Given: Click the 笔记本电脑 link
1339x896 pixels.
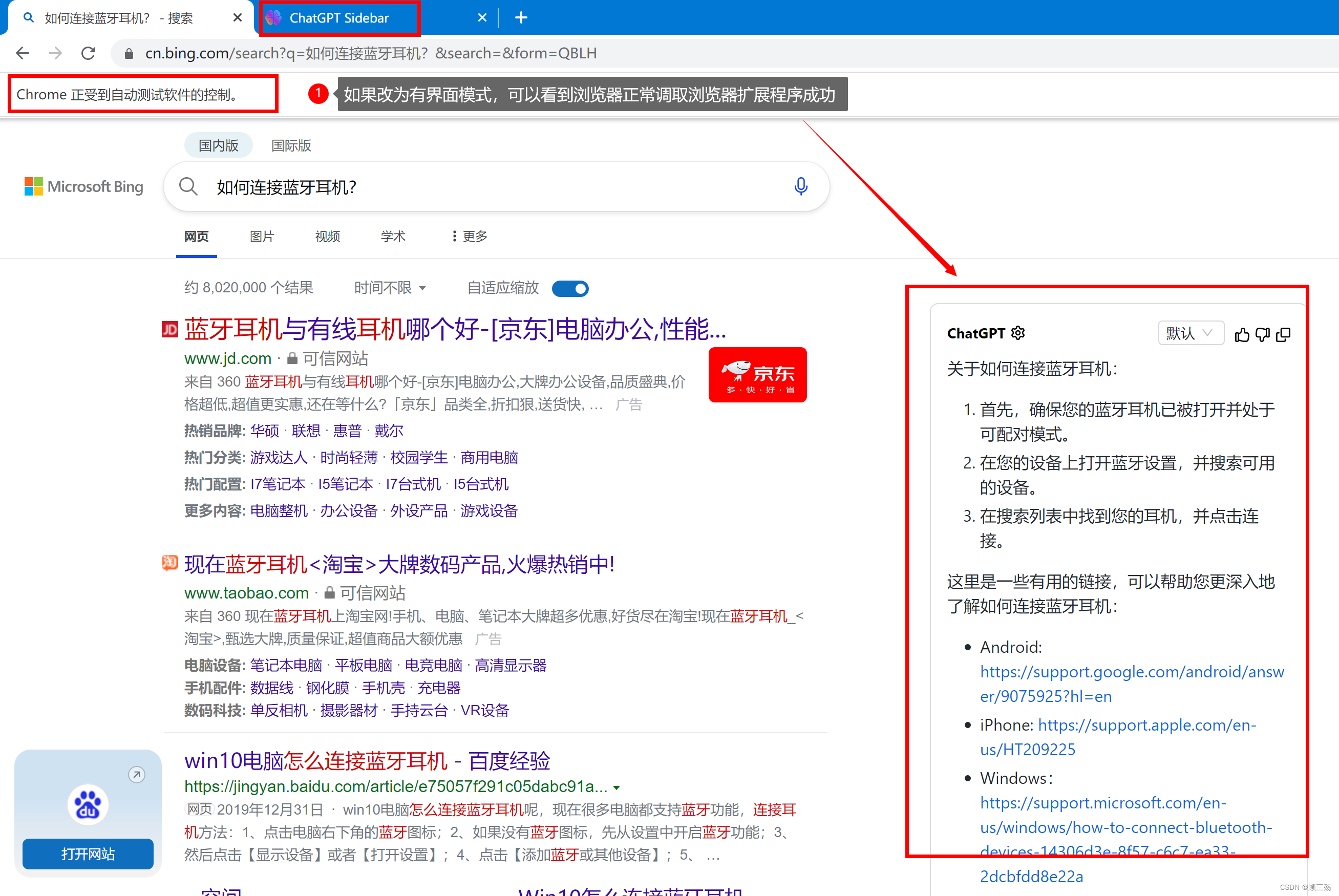Looking at the screenshot, I should pos(286,666).
